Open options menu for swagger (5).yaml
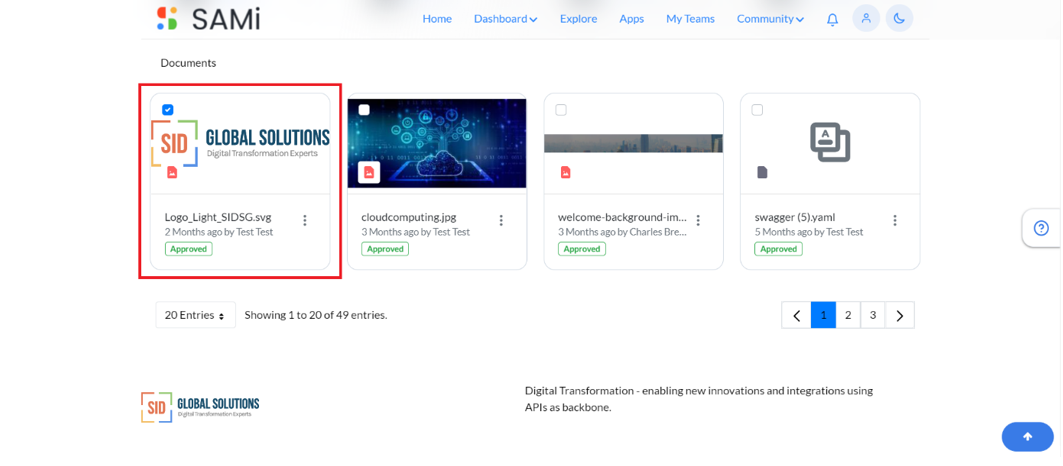This screenshot has width=1063, height=466. pos(895,220)
